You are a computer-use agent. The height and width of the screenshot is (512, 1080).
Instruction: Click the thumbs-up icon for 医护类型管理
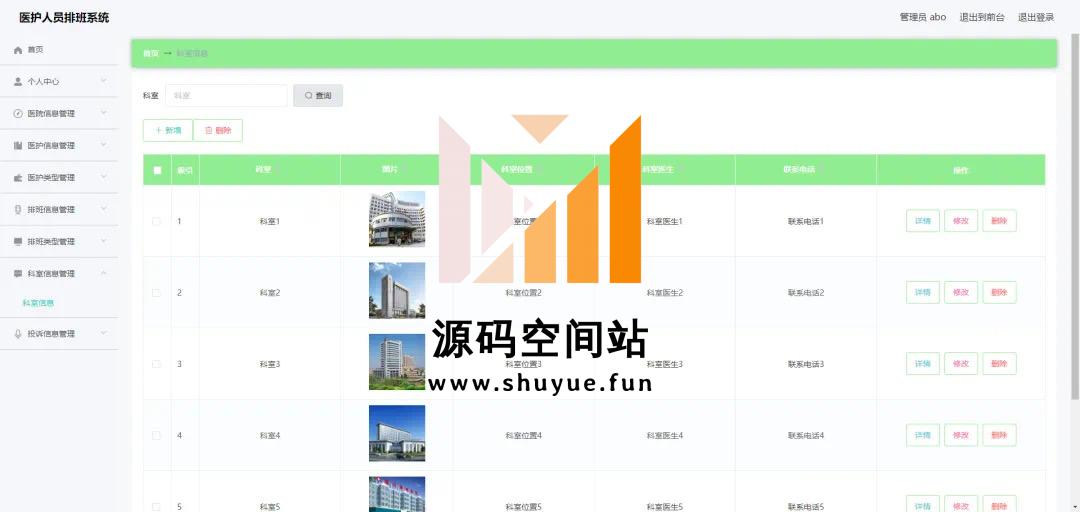tap(18, 178)
